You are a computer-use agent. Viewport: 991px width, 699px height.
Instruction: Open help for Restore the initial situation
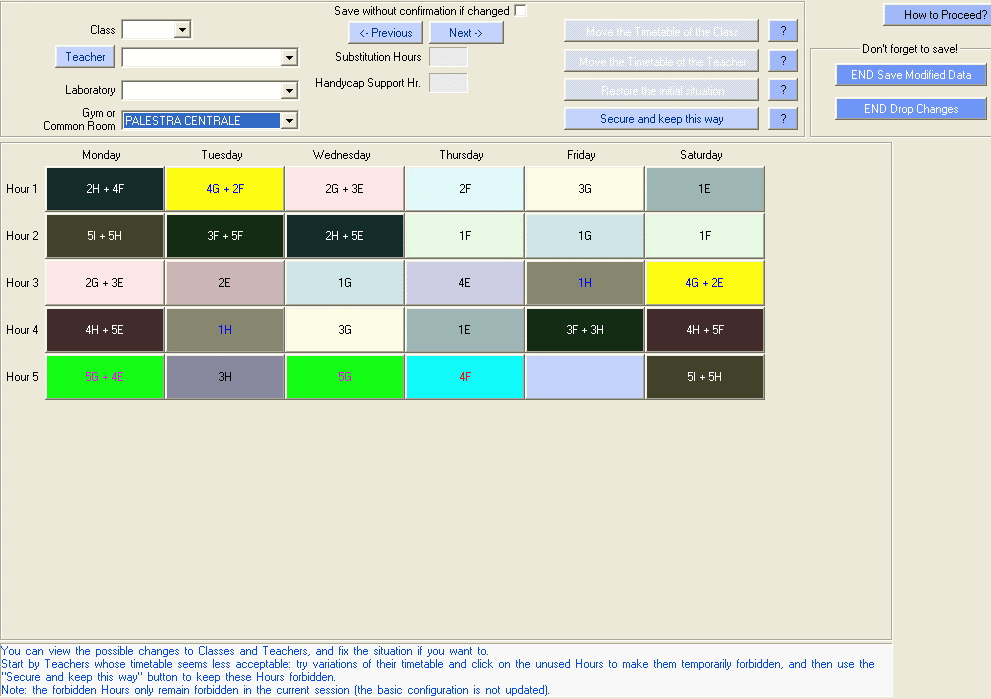783,90
